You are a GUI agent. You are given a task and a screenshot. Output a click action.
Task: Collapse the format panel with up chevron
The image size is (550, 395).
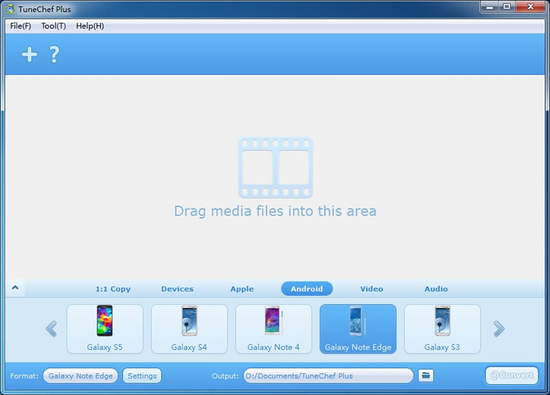(x=15, y=288)
